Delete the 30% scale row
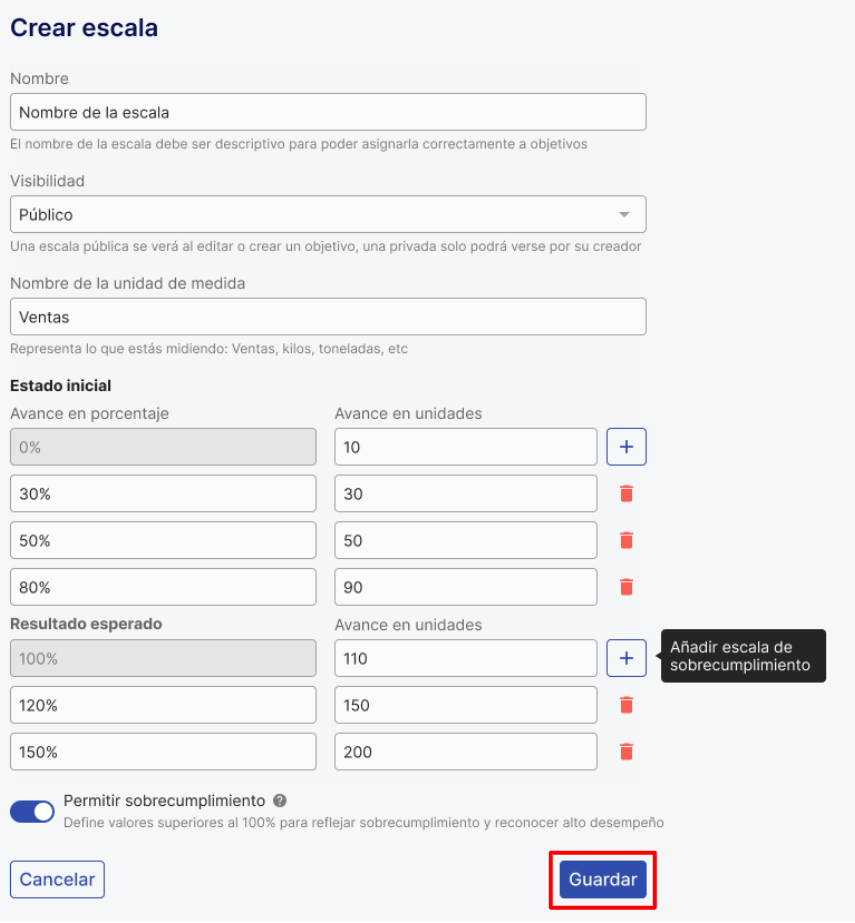The width and height of the screenshot is (855, 923). [x=627, y=494]
